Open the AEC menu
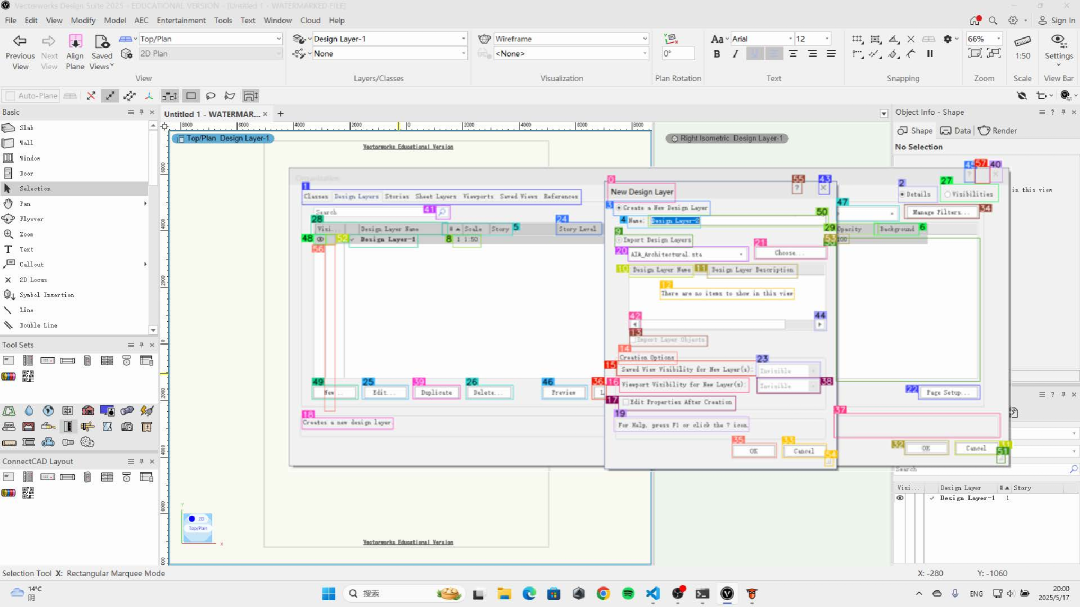The width and height of the screenshot is (1080, 607). tap(141, 20)
